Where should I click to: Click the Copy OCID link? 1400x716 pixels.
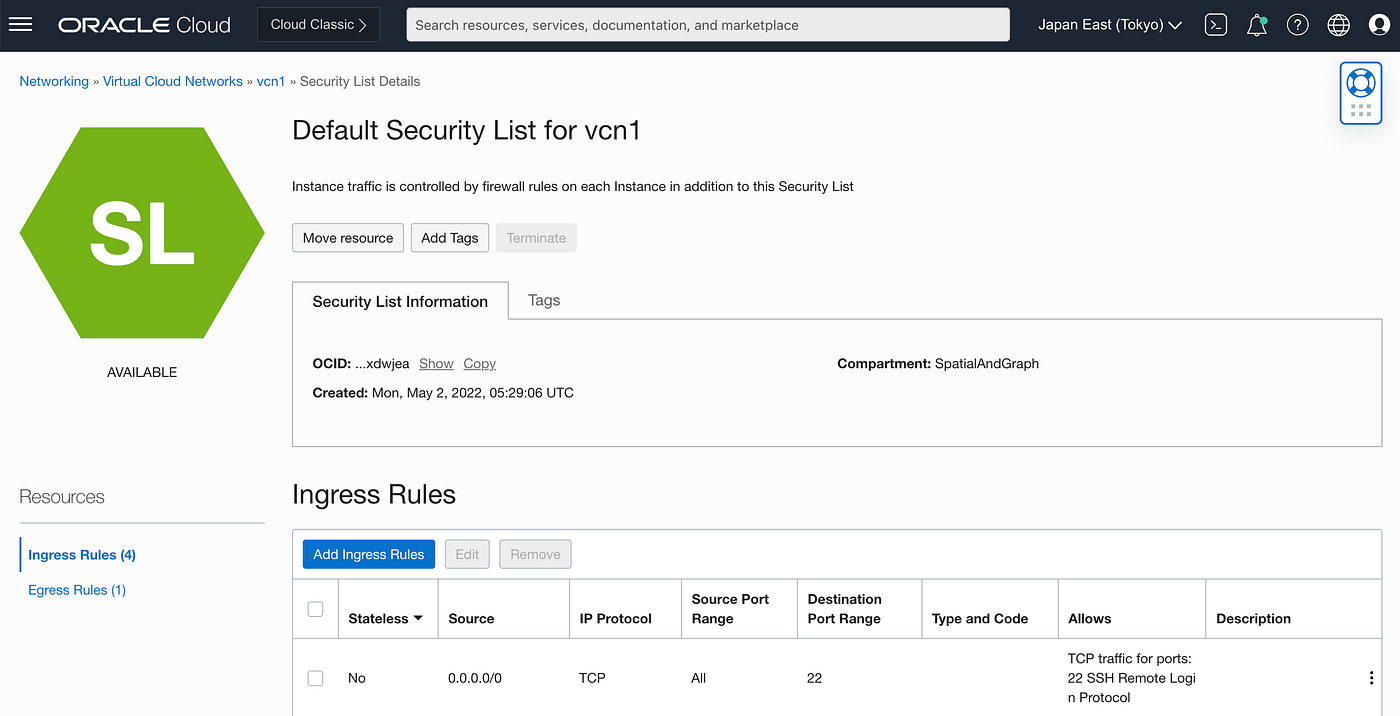tap(480, 364)
